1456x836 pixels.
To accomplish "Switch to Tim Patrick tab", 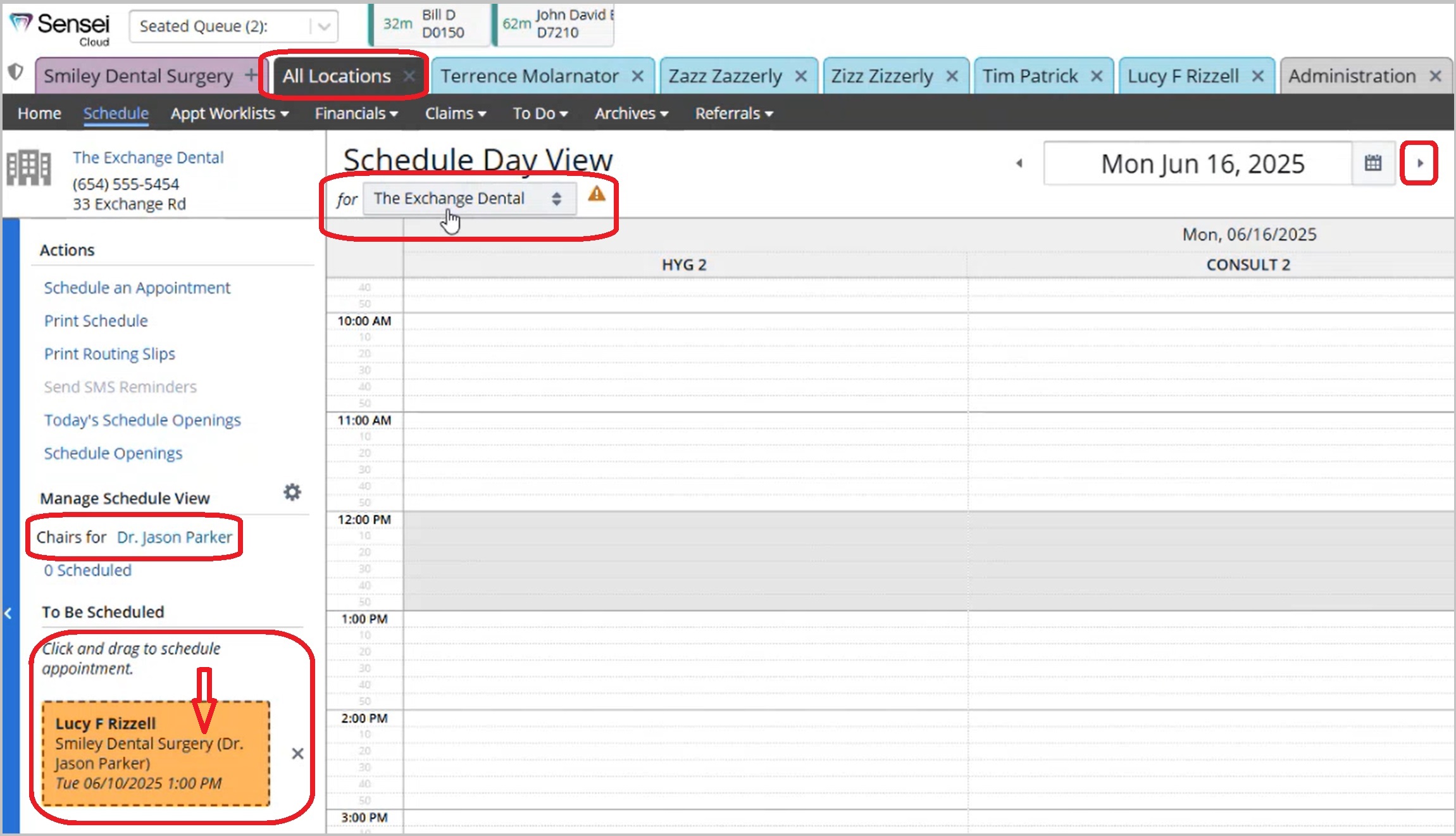I will pos(1030,76).
